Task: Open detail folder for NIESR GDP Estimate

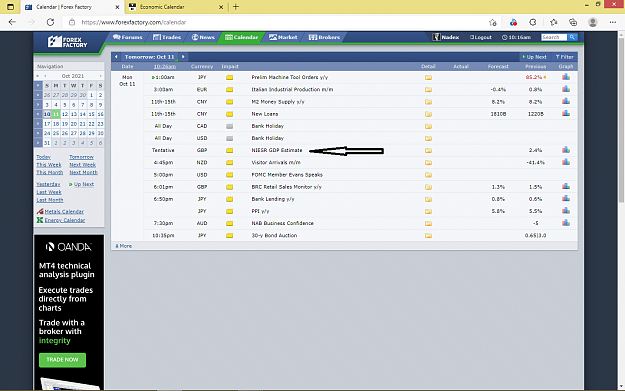Action: pos(428,151)
